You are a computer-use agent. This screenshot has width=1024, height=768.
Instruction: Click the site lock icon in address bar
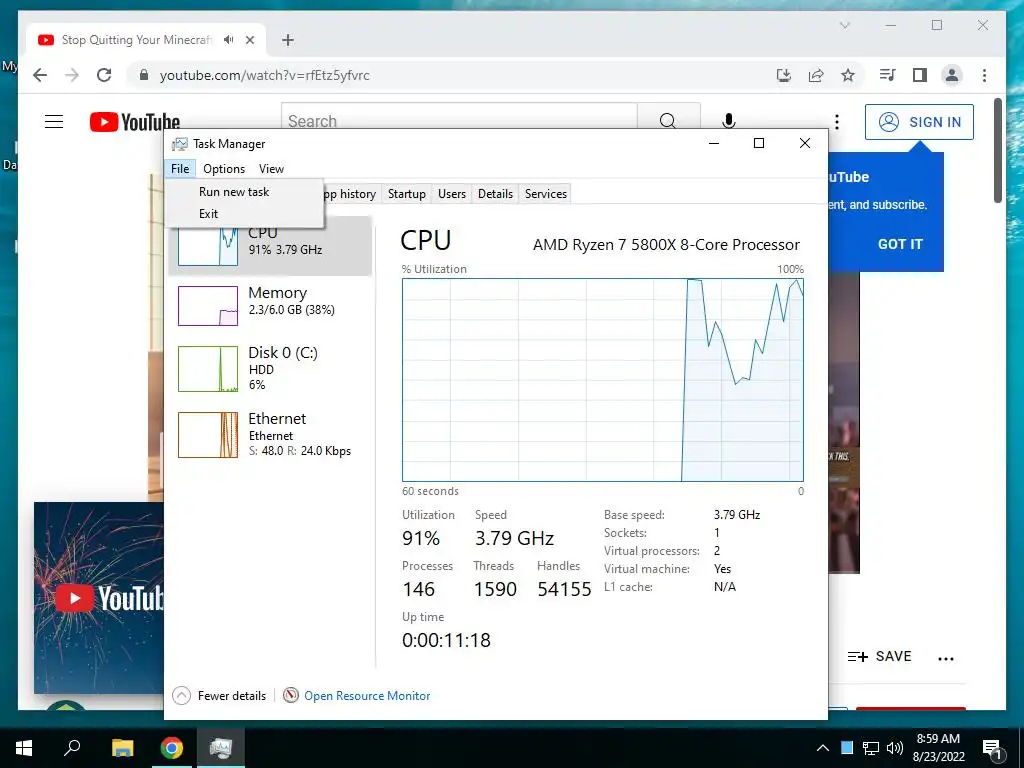pos(144,75)
